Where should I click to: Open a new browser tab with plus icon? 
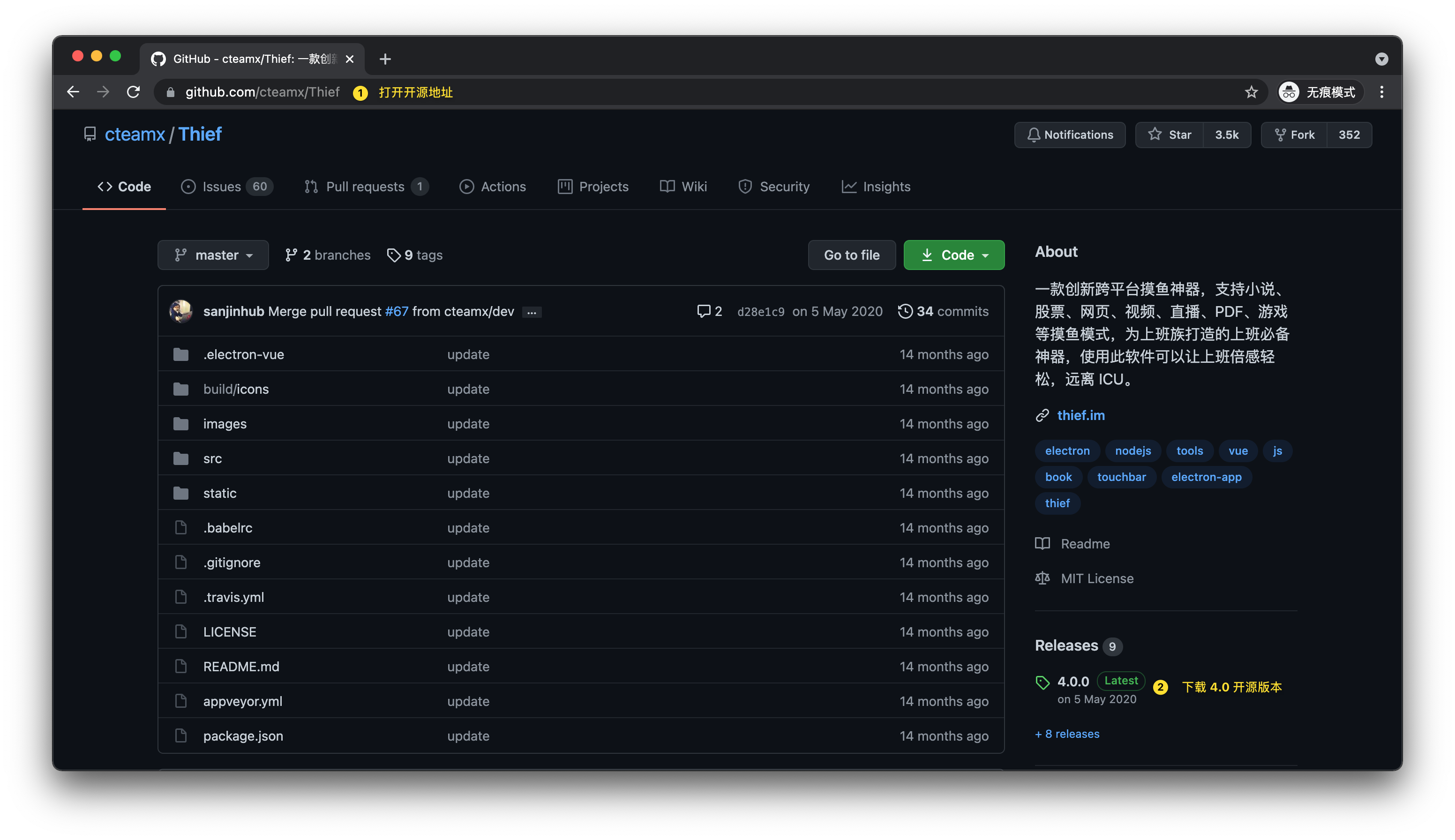[x=385, y=59]
